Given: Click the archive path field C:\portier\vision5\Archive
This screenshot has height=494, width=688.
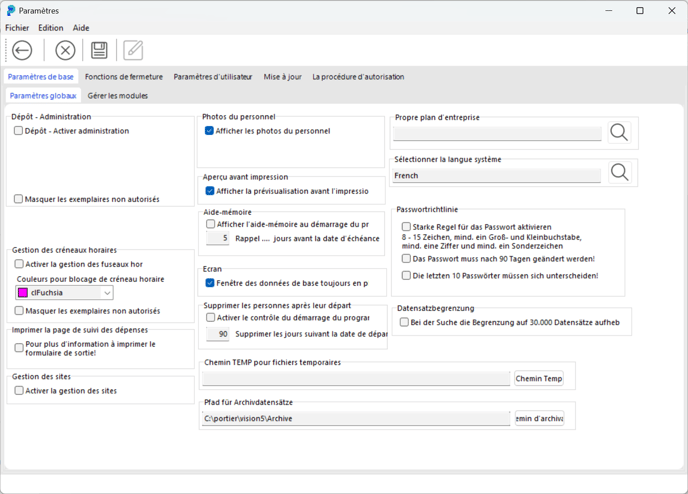Looking at the screenshot, I should click(356, 419).
